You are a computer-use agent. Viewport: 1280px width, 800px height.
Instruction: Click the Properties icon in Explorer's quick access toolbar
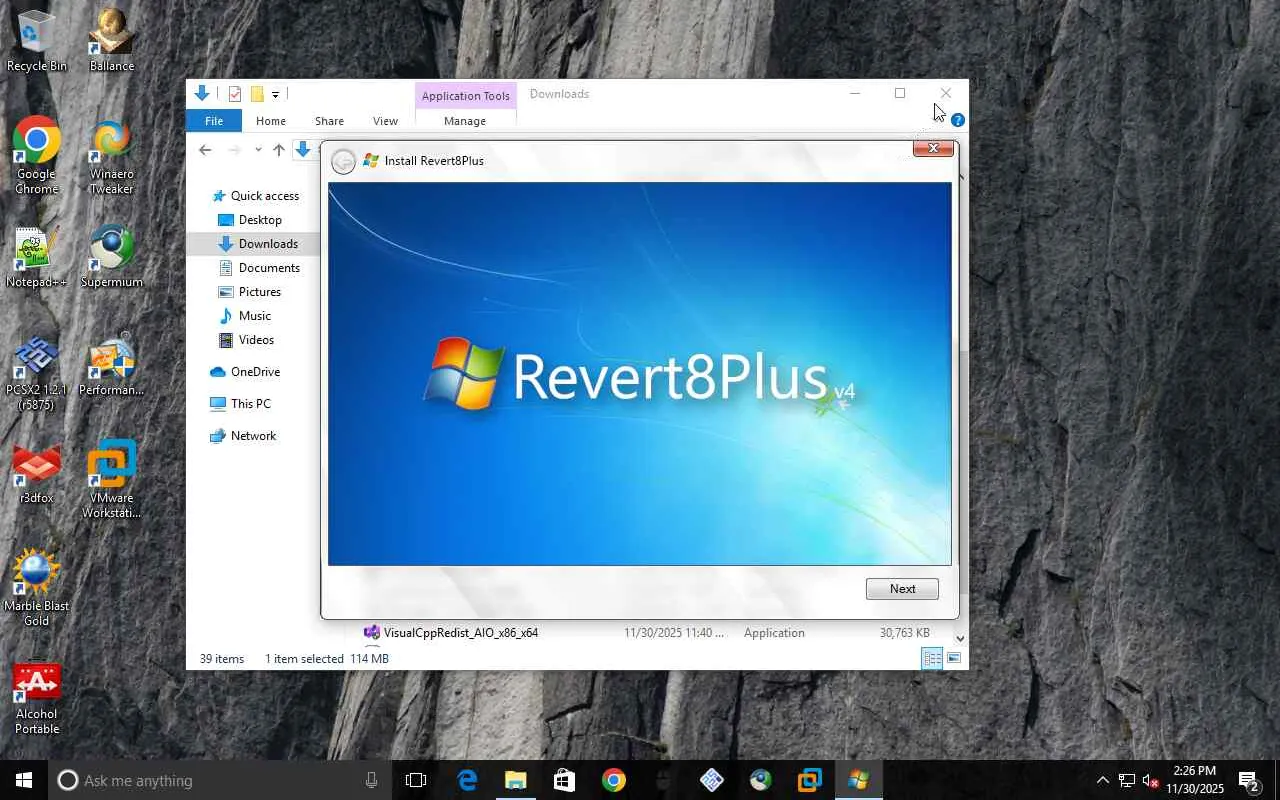235,94
